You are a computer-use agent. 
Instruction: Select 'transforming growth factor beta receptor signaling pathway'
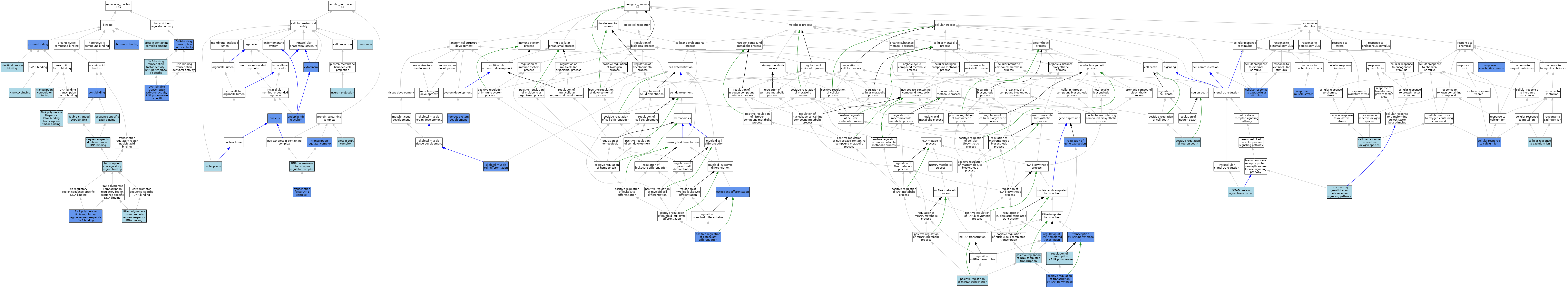coord(1339,192)
